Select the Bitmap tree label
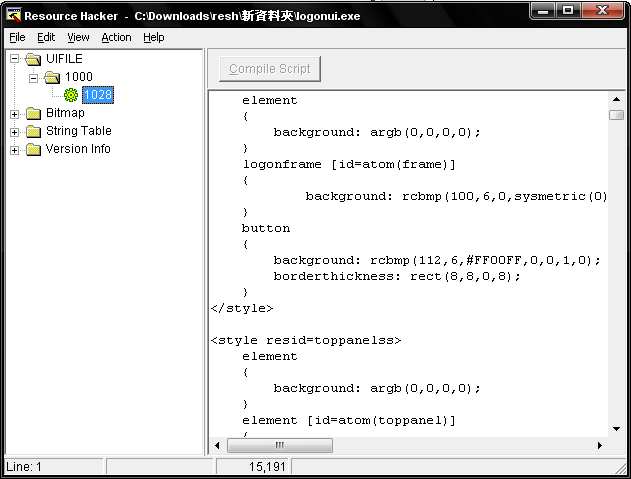 point(65,113)
